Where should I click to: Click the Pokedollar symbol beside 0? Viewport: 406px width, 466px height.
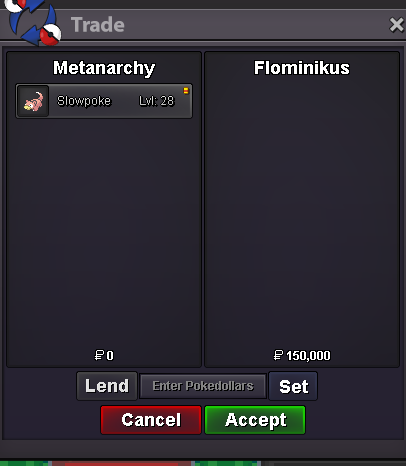pyautogui.click(x=99, y=355)
